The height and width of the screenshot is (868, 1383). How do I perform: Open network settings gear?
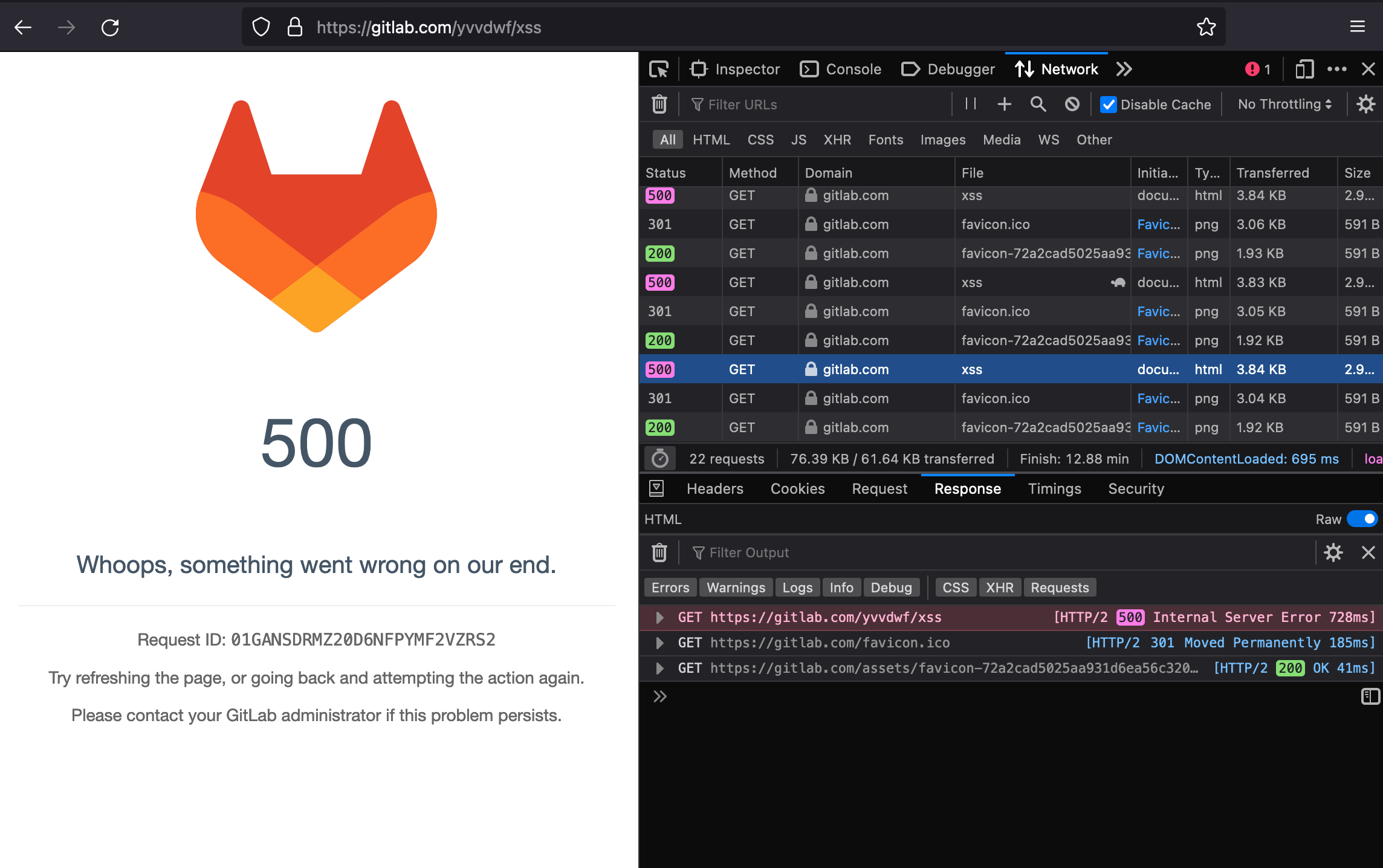coord(1365,104)
